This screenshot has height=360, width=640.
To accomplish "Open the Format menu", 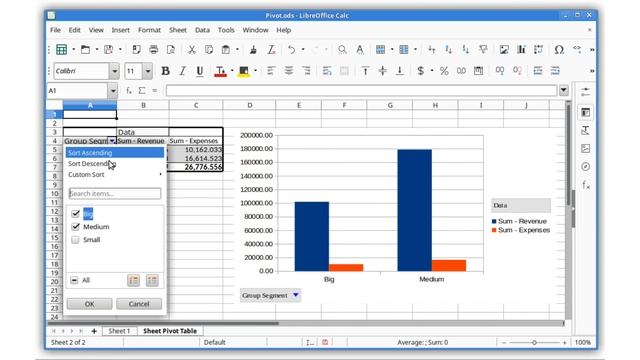I will 149,30.
